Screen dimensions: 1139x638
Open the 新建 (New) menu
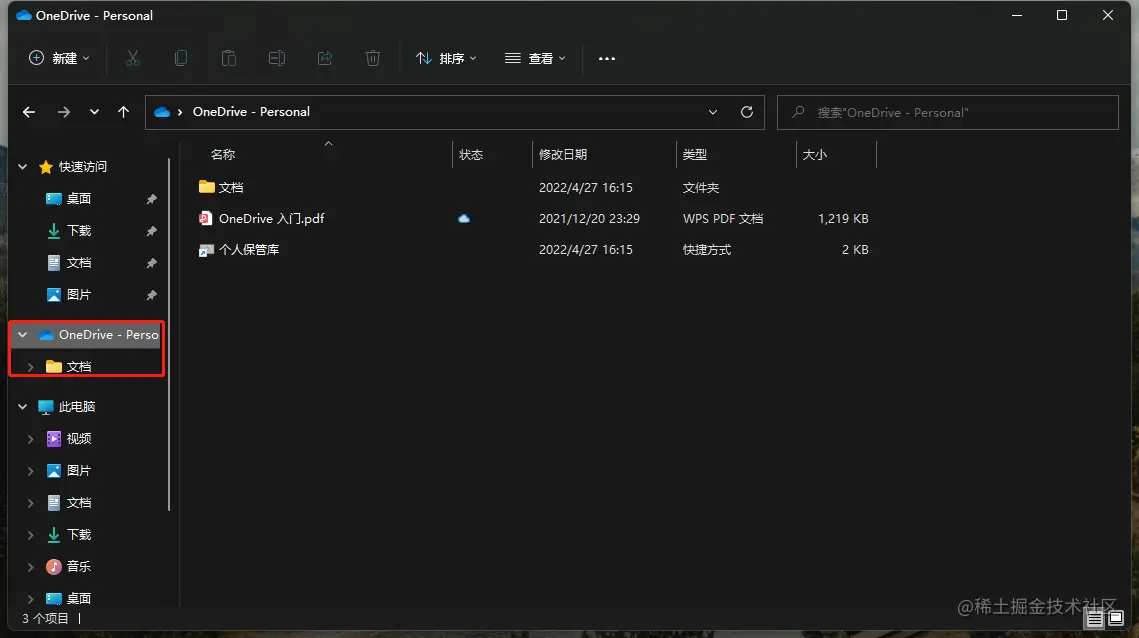click(x=59, y=58)
